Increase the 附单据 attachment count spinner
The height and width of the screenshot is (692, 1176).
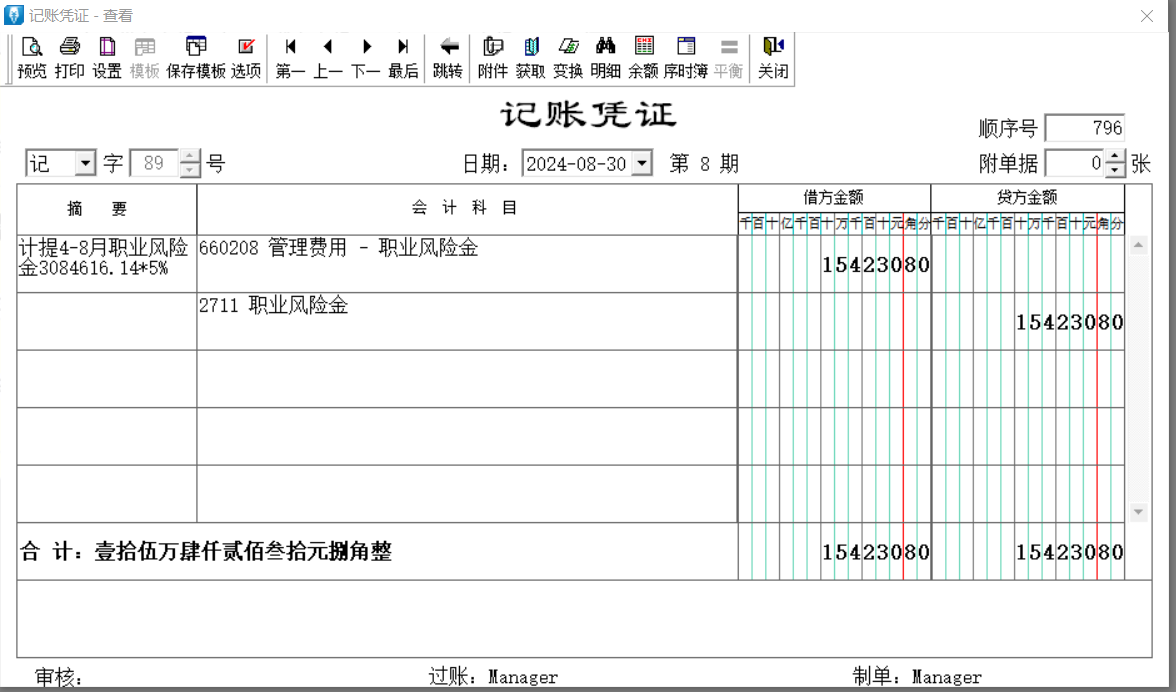[x=1116, y=158]
